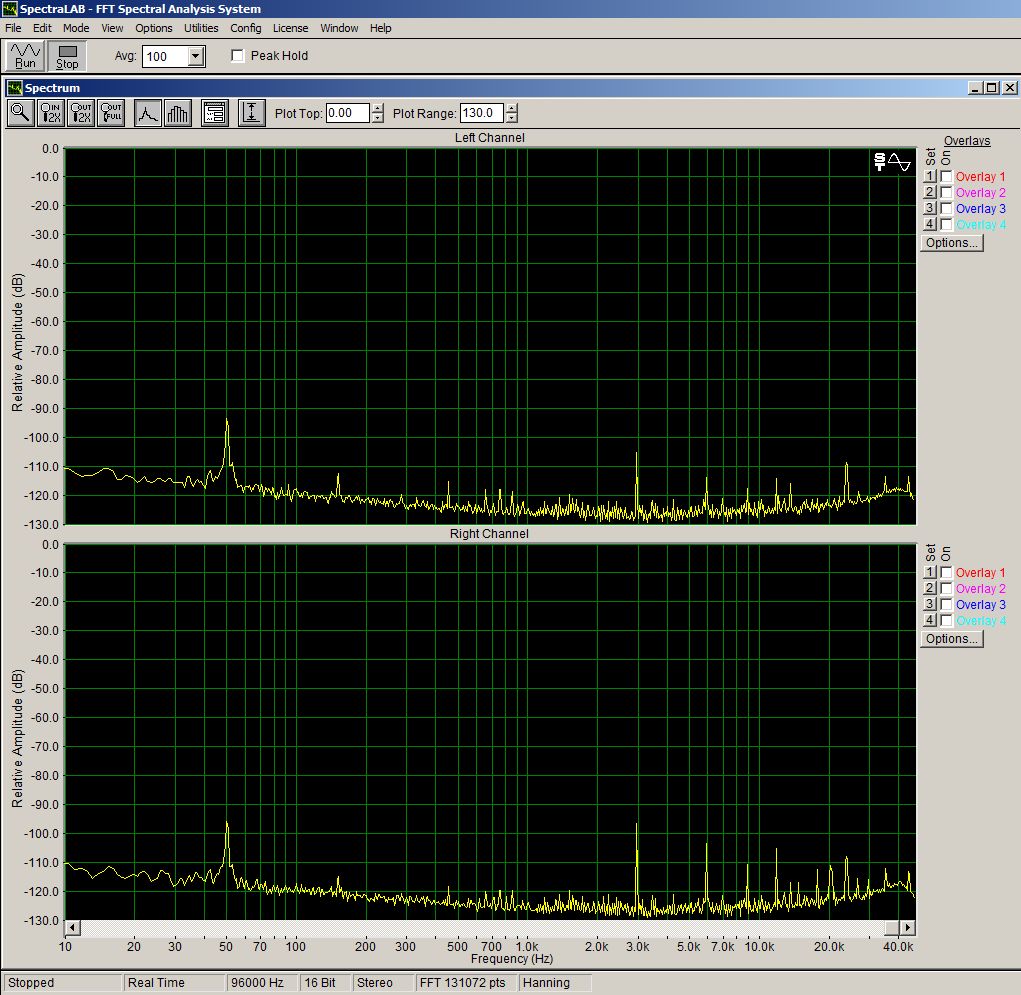Screen dimensions: 1021x995
Task: Open the Help menu
Action: click(x=381, y=28)
